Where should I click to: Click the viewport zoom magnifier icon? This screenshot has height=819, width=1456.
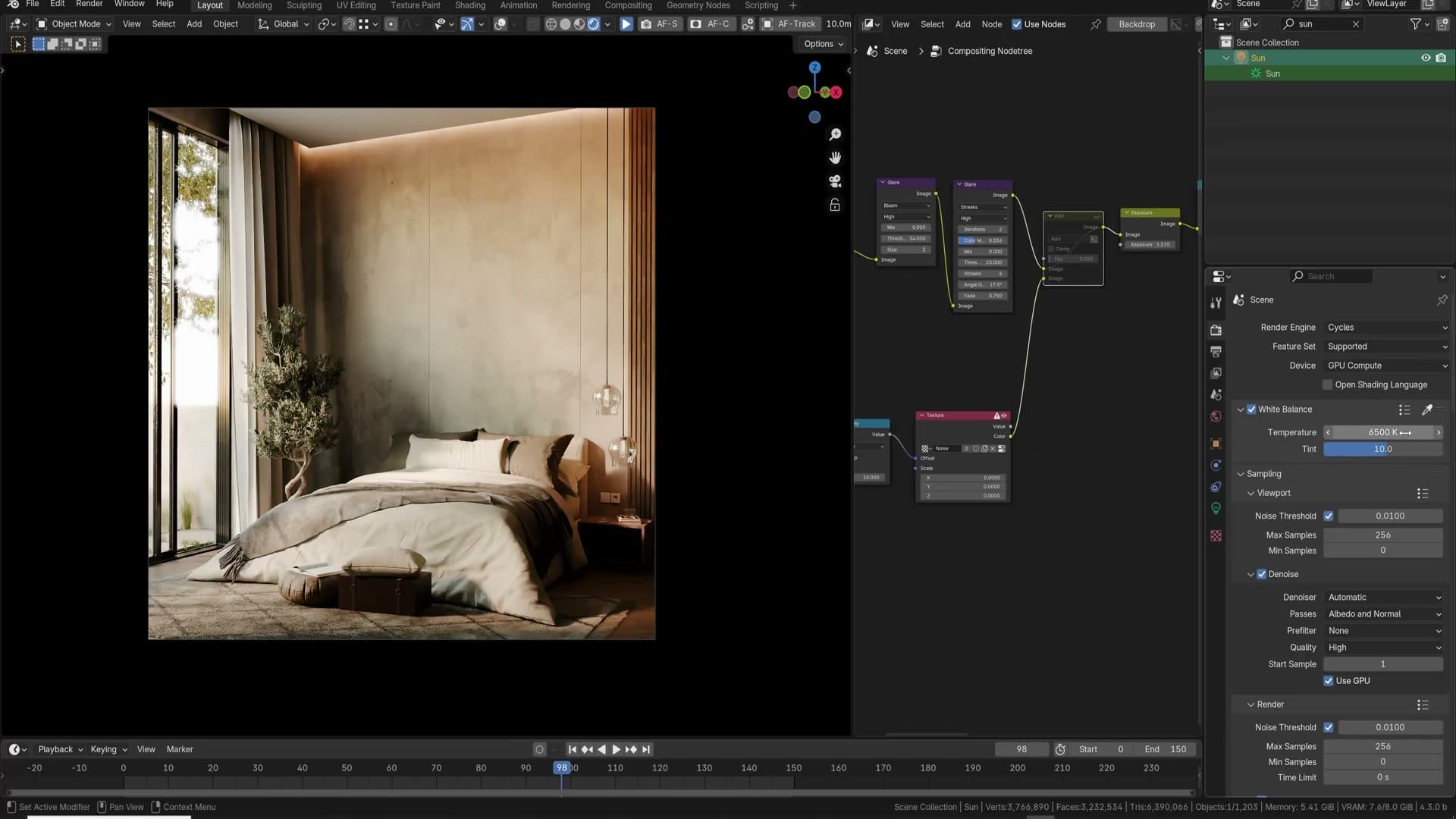(x=835, y=134)
